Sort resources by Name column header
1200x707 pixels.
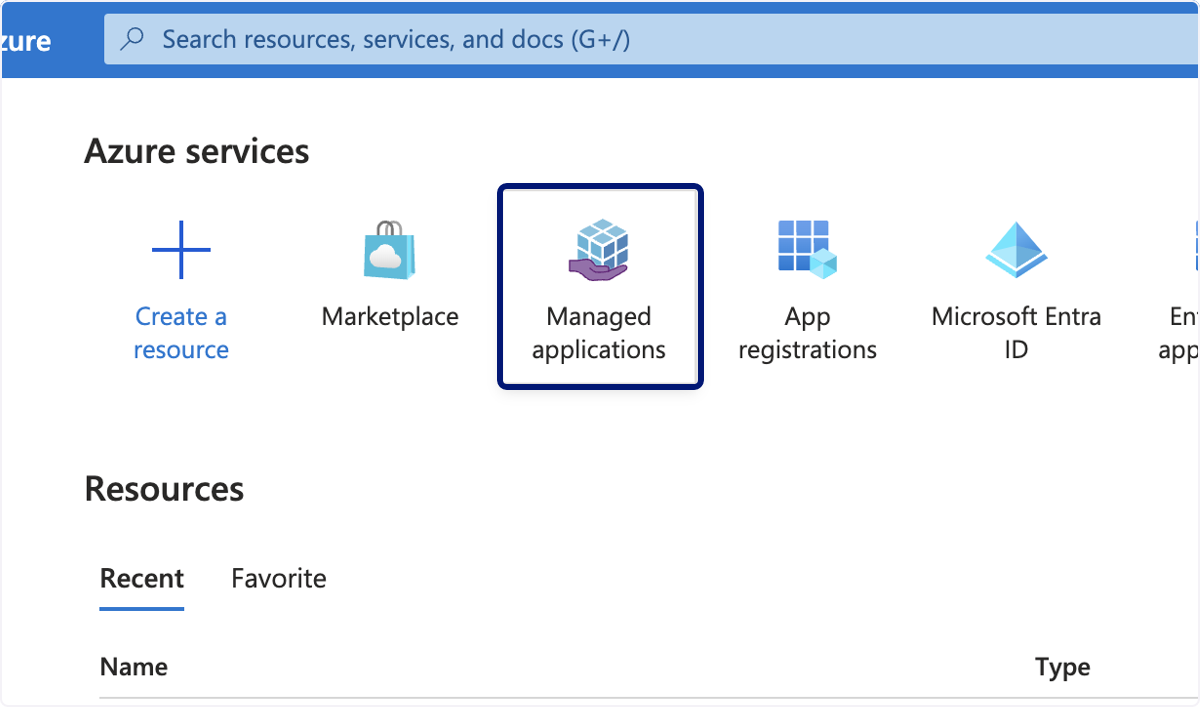coord(134,667)
